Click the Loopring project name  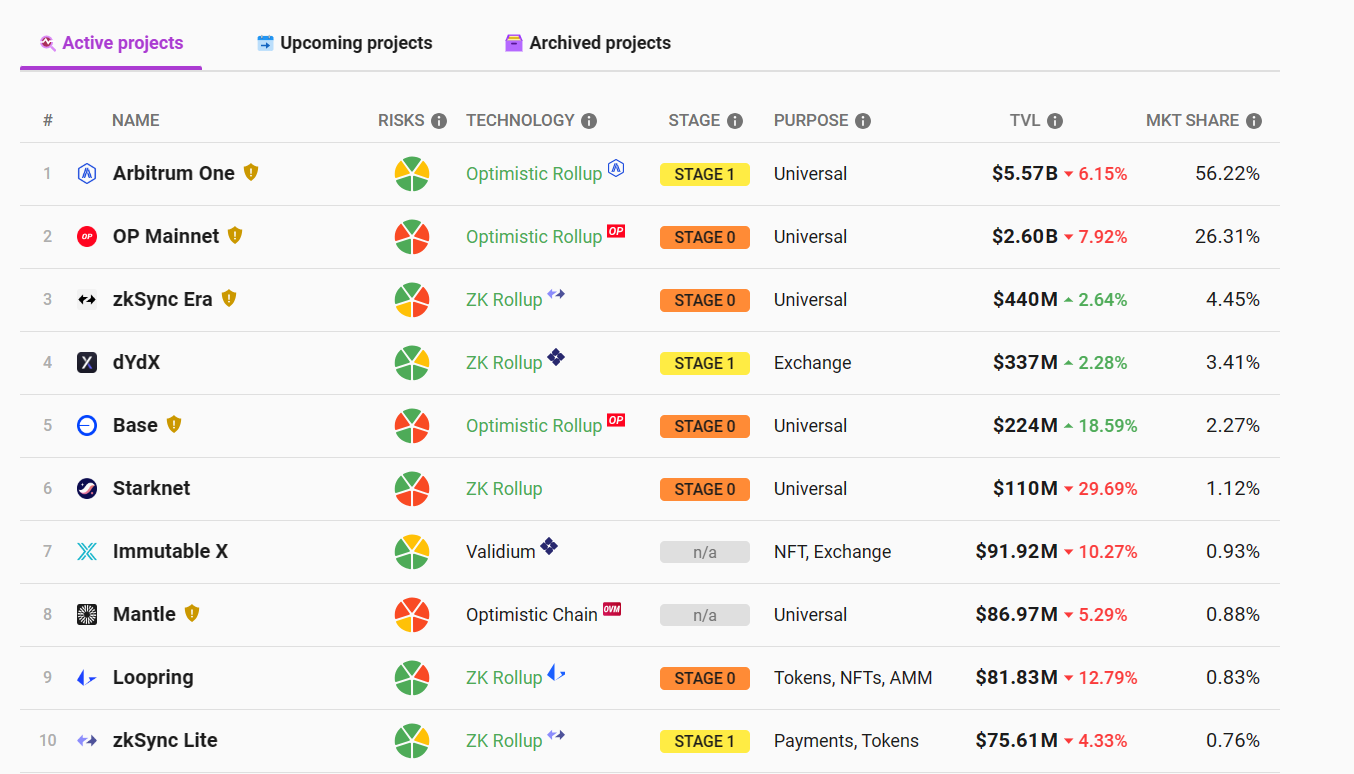tap(153, 678)
